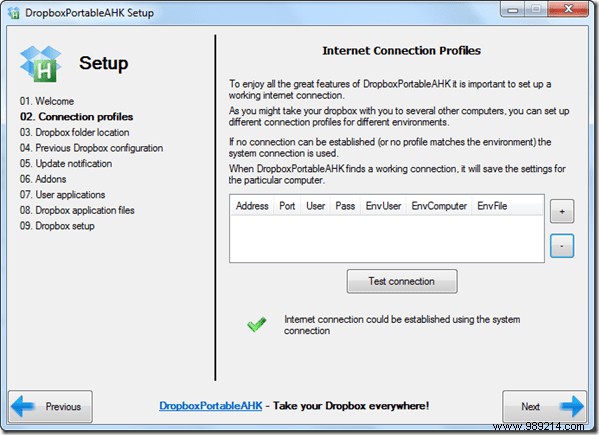
Task: Remove a connection profile with the minus button
Action: 562,246
